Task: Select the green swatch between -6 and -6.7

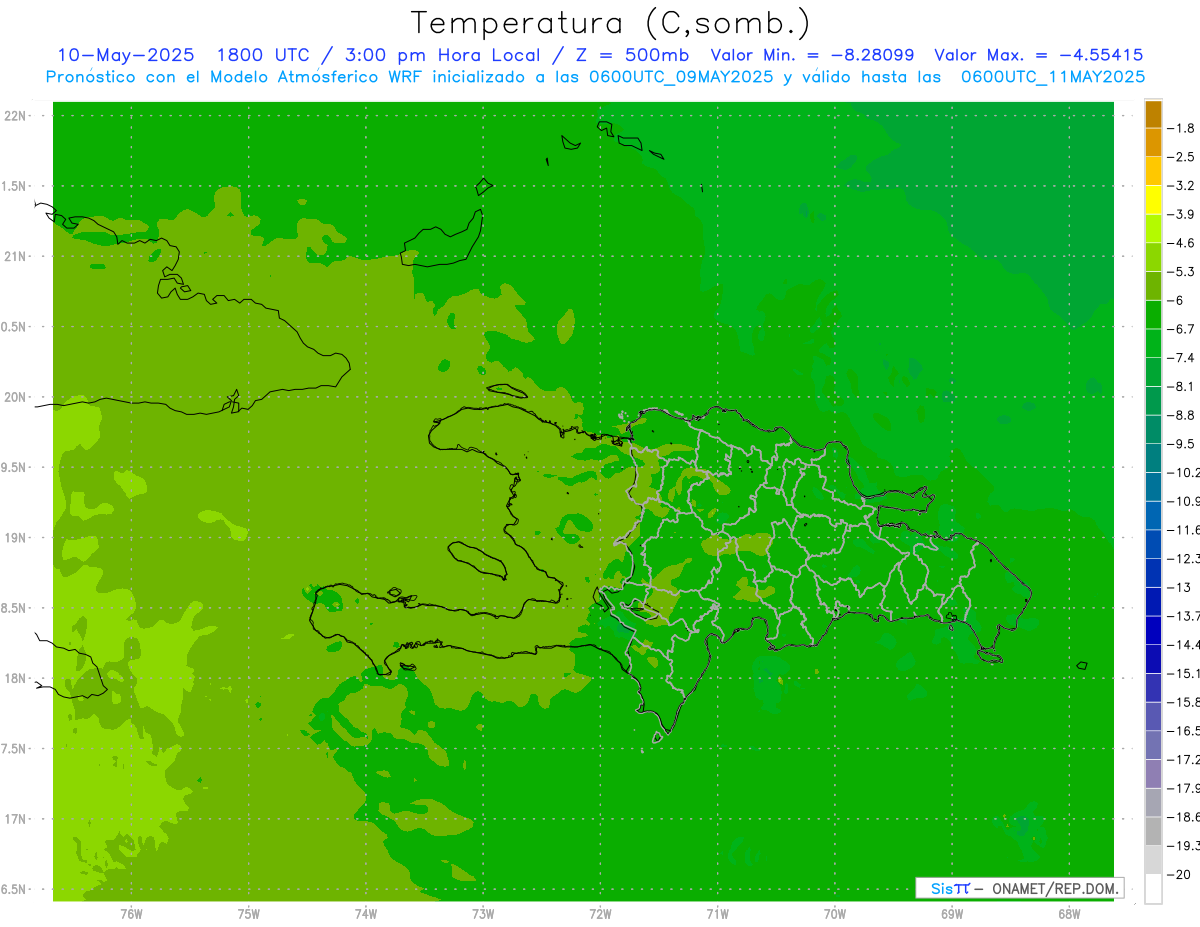Action: pyautogui.click(x=1153, y=314)
